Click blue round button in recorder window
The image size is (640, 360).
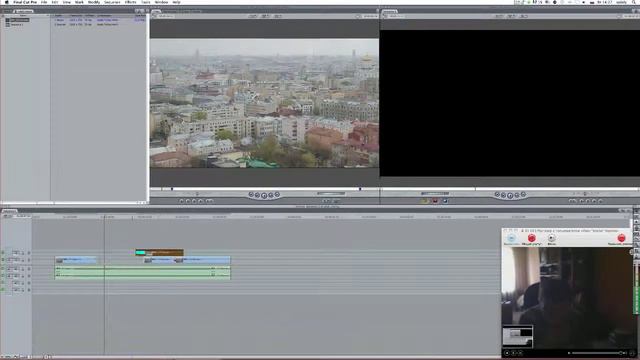tap(511, 238)
